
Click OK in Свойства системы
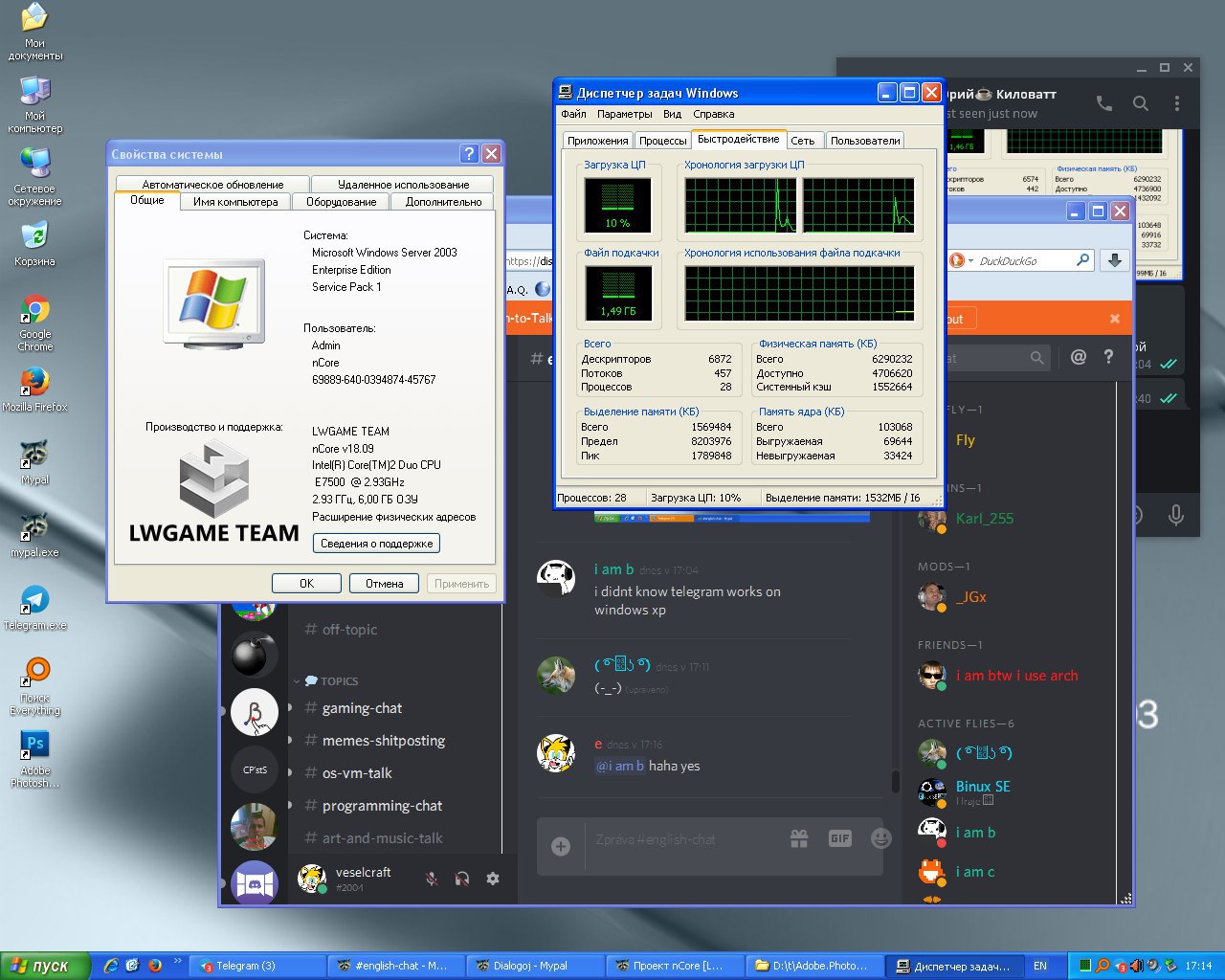point(306,583)
